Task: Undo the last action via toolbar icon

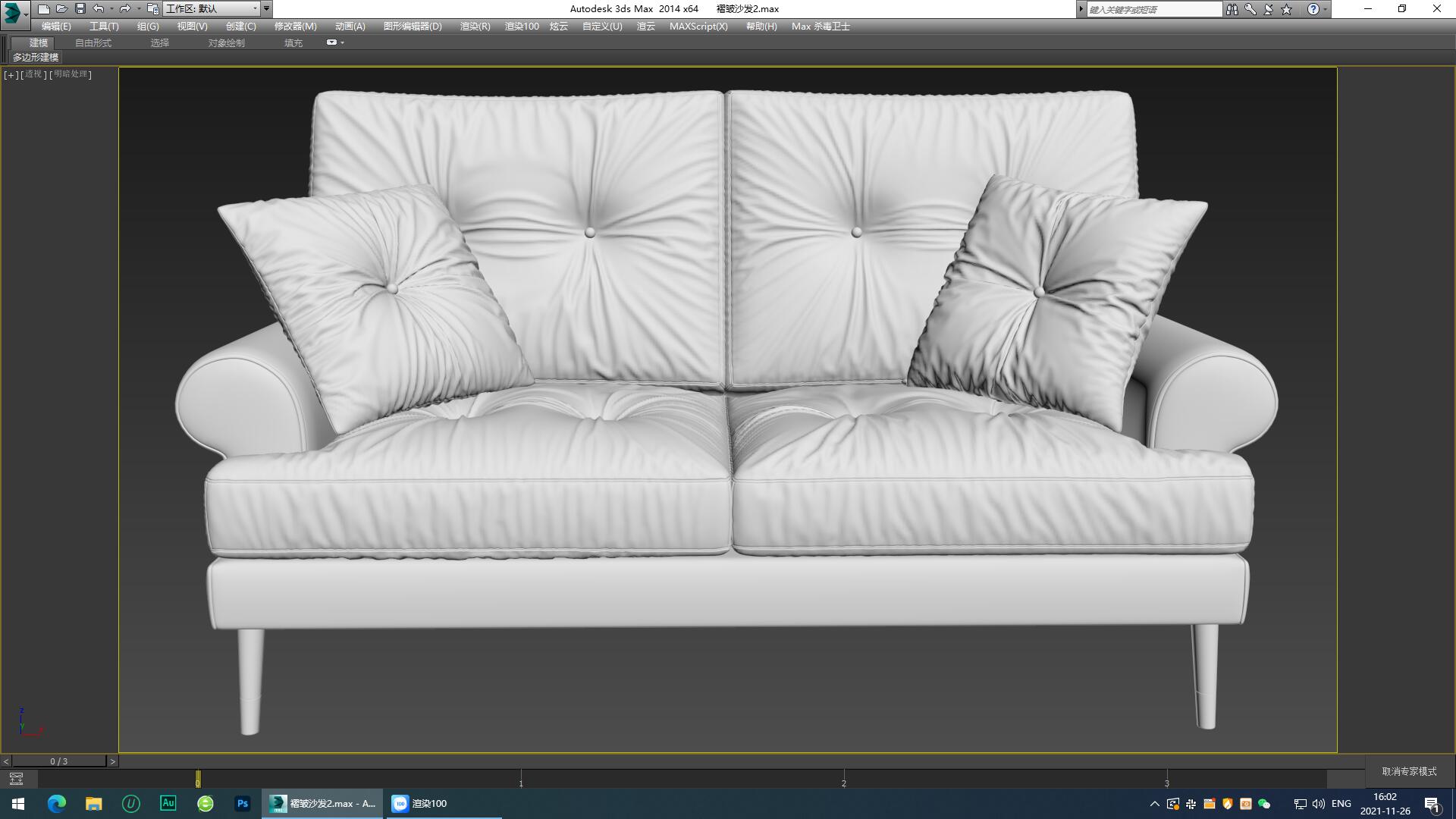Action: tap(97, 8)
